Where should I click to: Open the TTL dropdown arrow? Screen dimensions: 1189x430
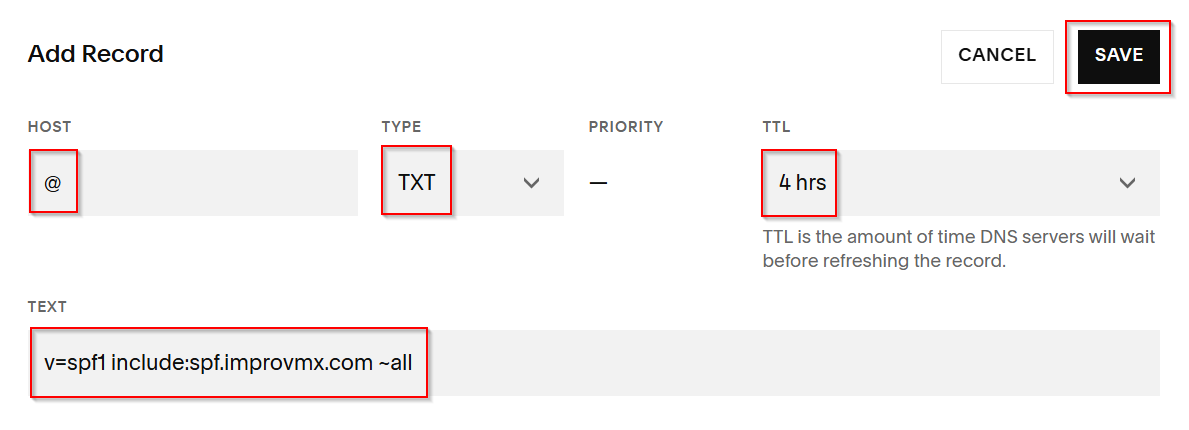point(1127,183)
